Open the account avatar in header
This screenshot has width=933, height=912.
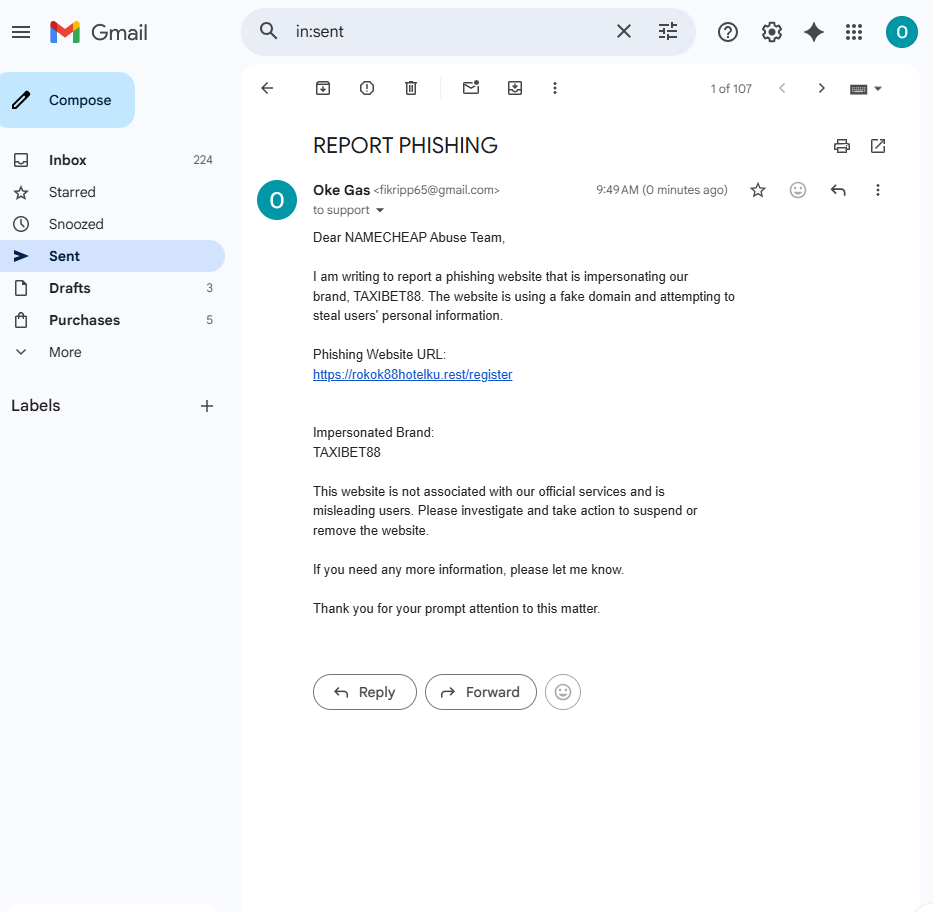coord(901,32)
